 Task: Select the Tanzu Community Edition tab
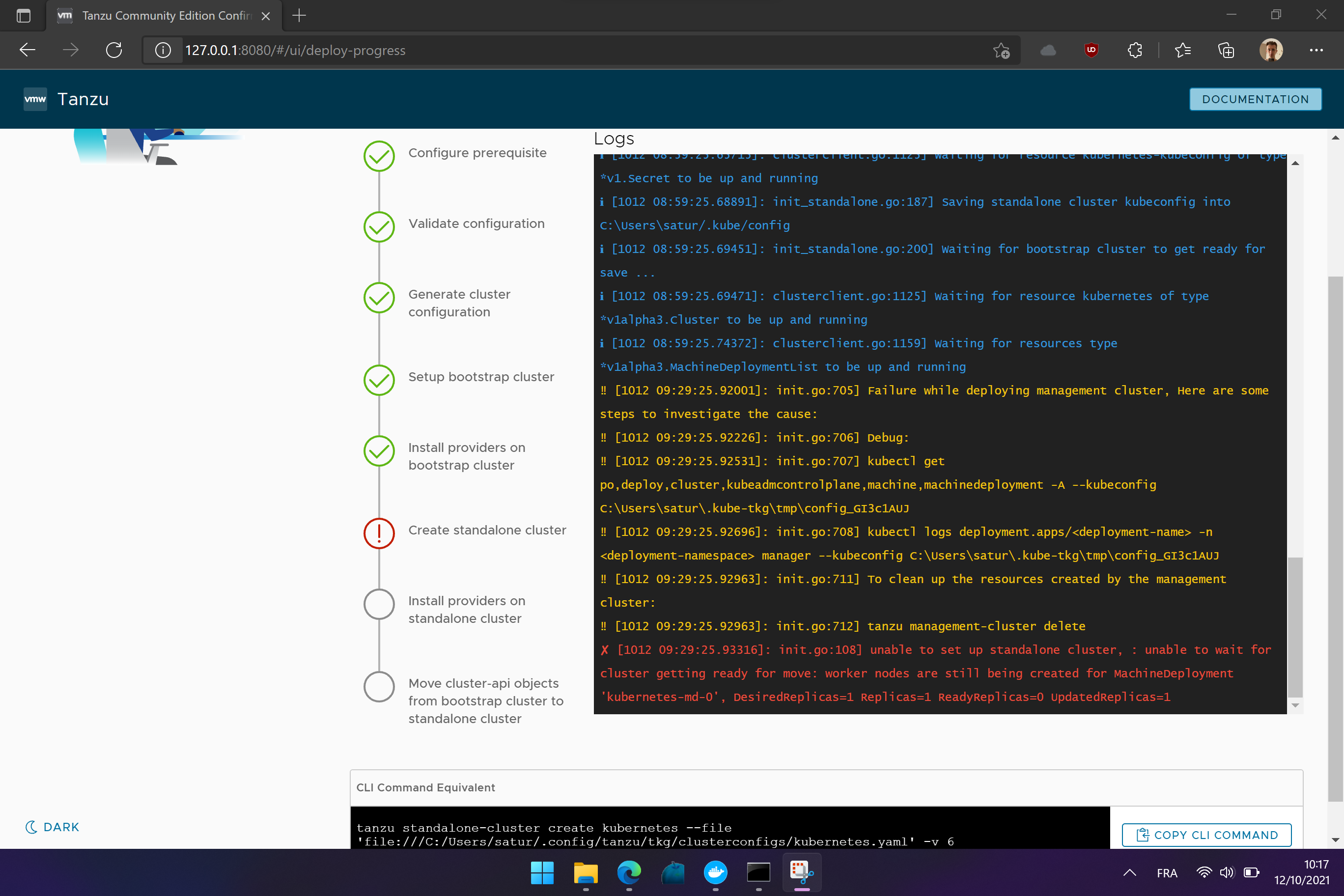pyautogui.click(x=160, y=15)
